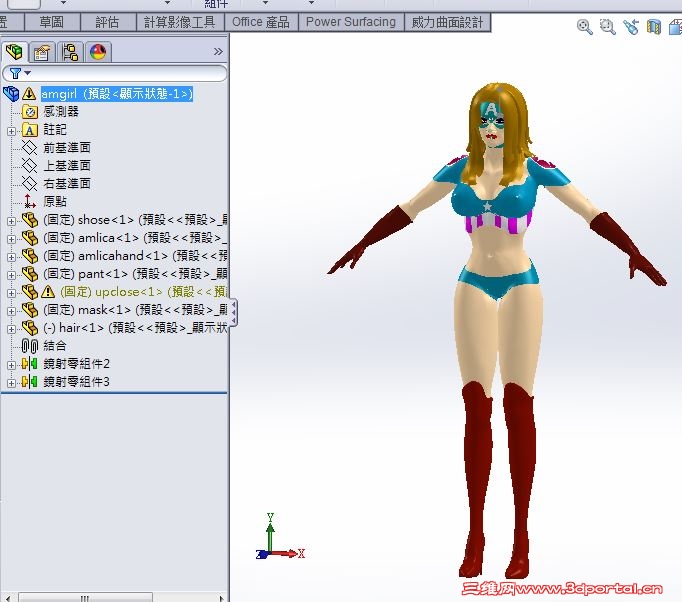The image size is (682, 602).
Task: Open the 計算影像工具 tab
Action: point(180,22)
